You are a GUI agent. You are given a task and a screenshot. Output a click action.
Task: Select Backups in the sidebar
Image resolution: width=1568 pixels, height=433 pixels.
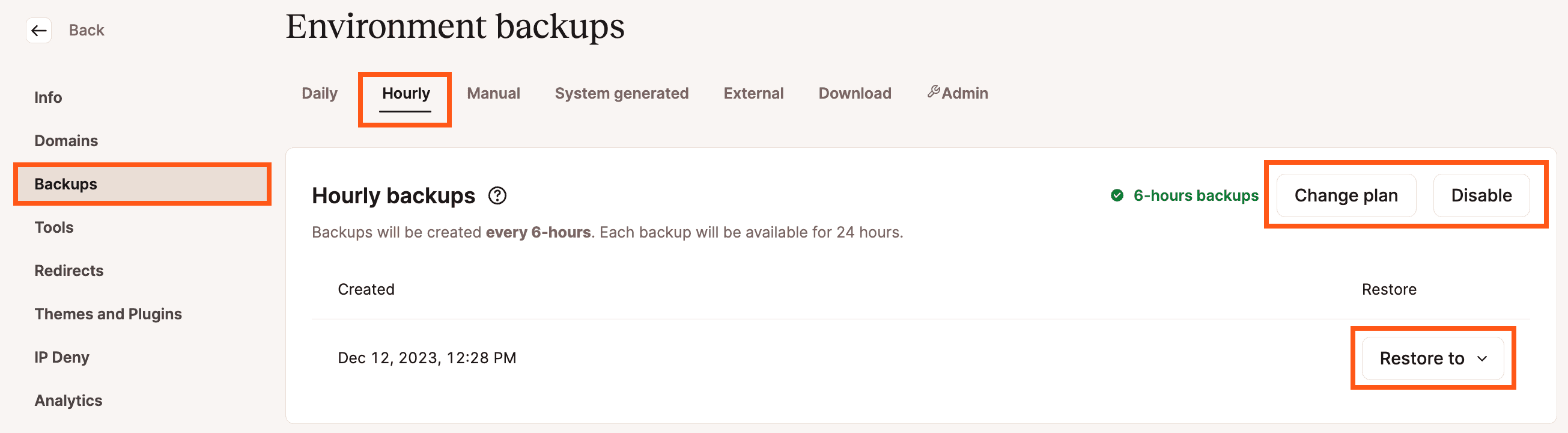click(x=65, y=184)
